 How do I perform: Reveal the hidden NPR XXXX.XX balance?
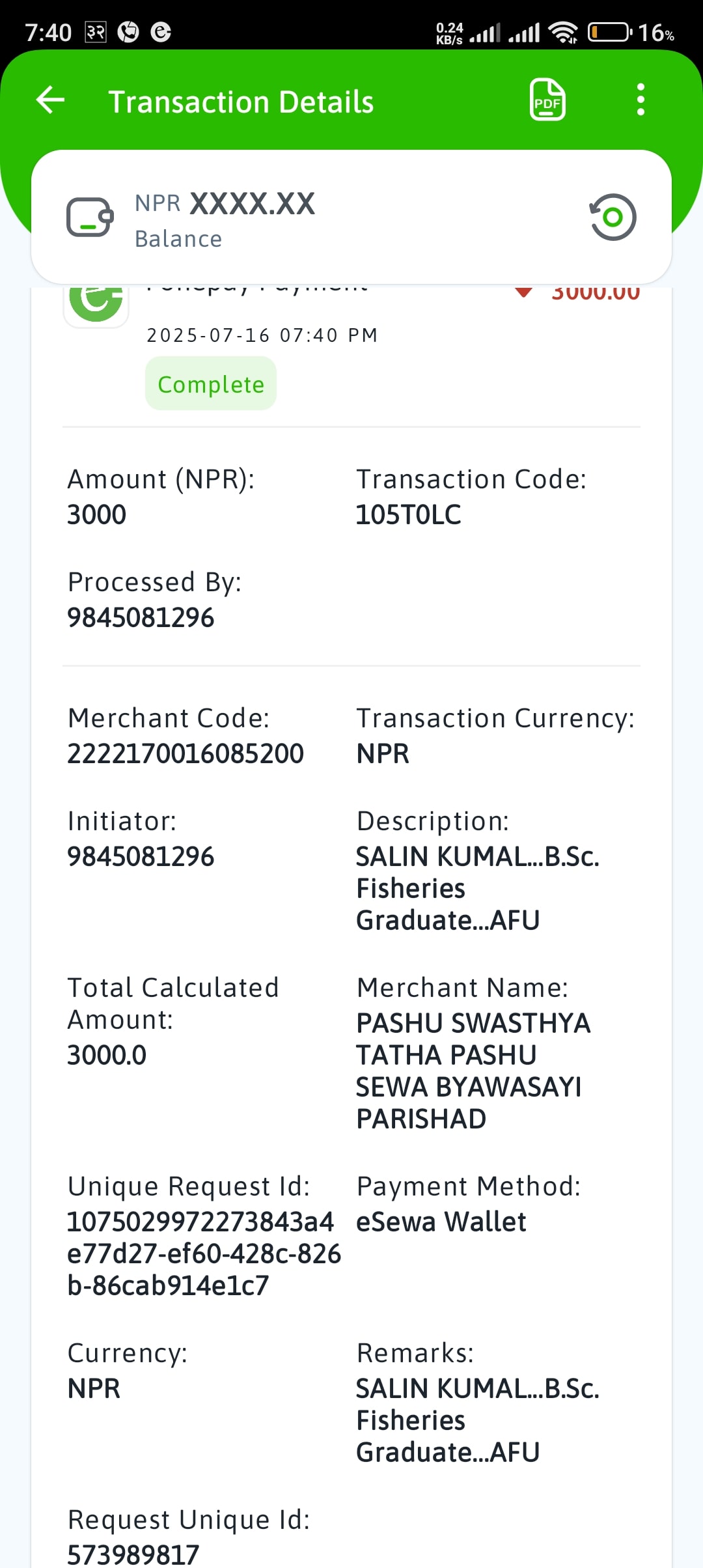225,204
